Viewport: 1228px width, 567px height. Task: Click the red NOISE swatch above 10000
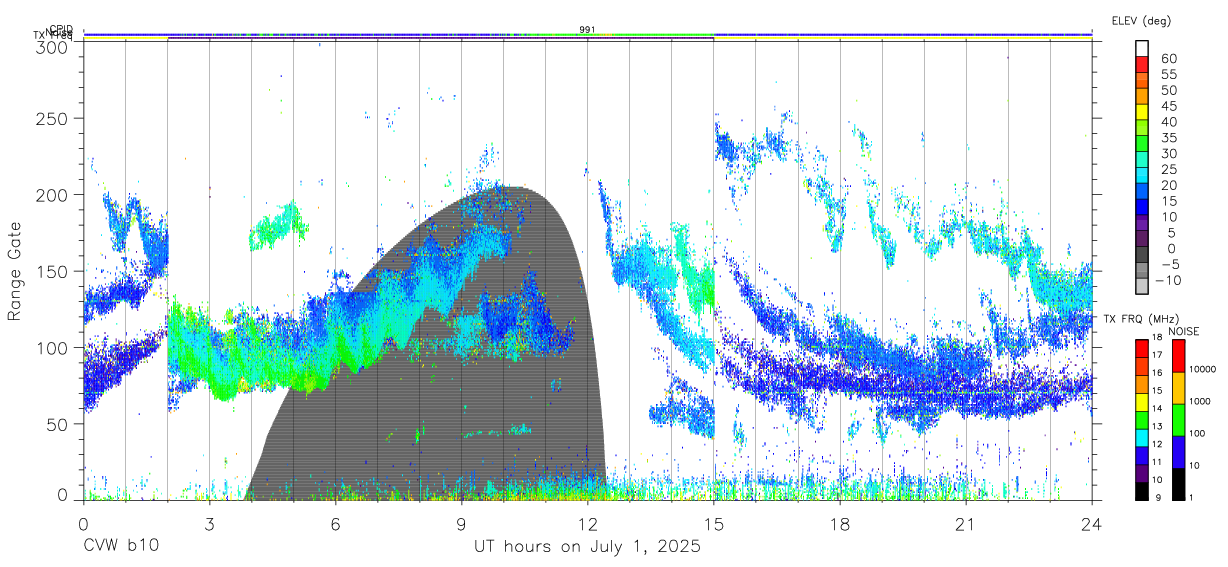1177,355
